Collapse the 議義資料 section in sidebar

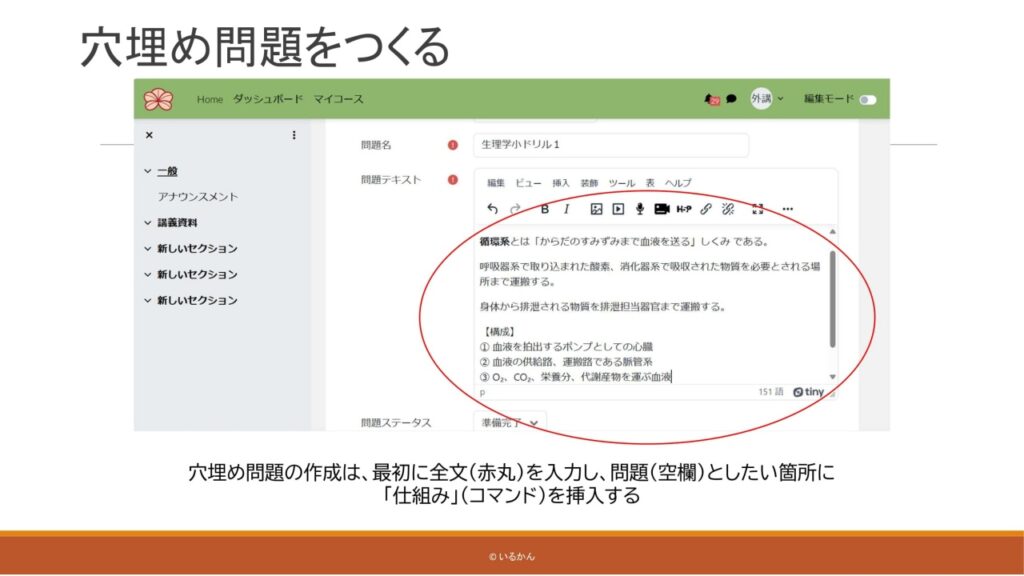[x=148, y=223]
